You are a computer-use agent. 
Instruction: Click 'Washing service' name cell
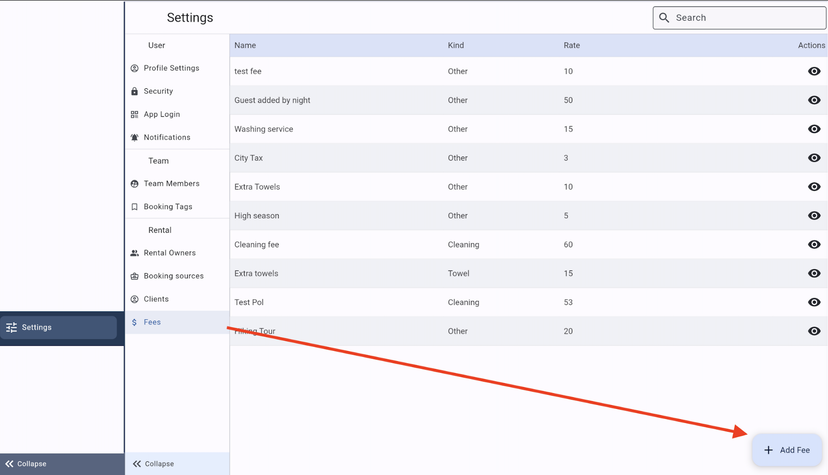[264, 129]
